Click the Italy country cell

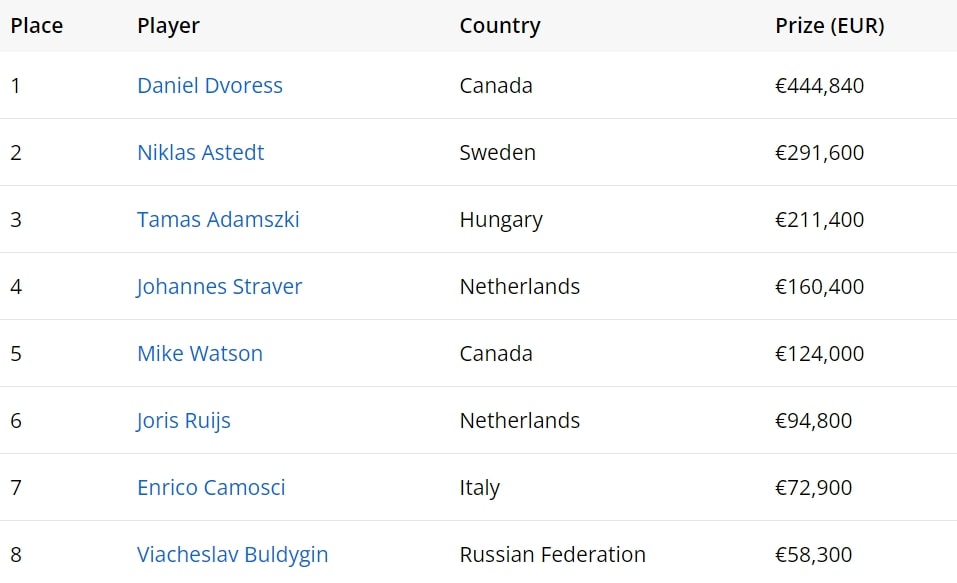tap(480, 488)
